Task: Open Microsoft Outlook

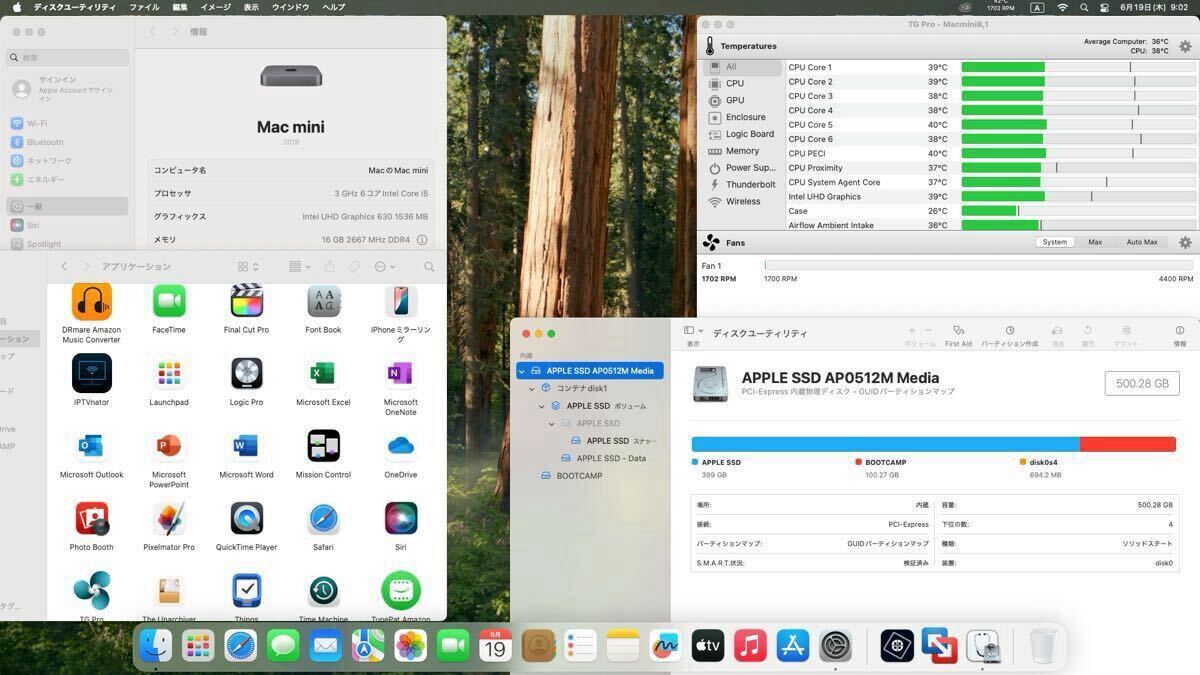Action: click(92, 446)
